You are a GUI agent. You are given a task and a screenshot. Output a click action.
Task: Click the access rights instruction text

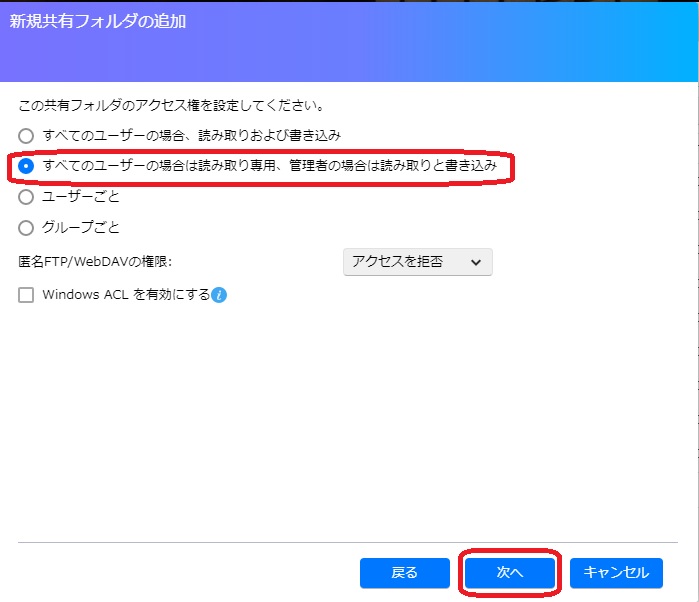[171, 106]
